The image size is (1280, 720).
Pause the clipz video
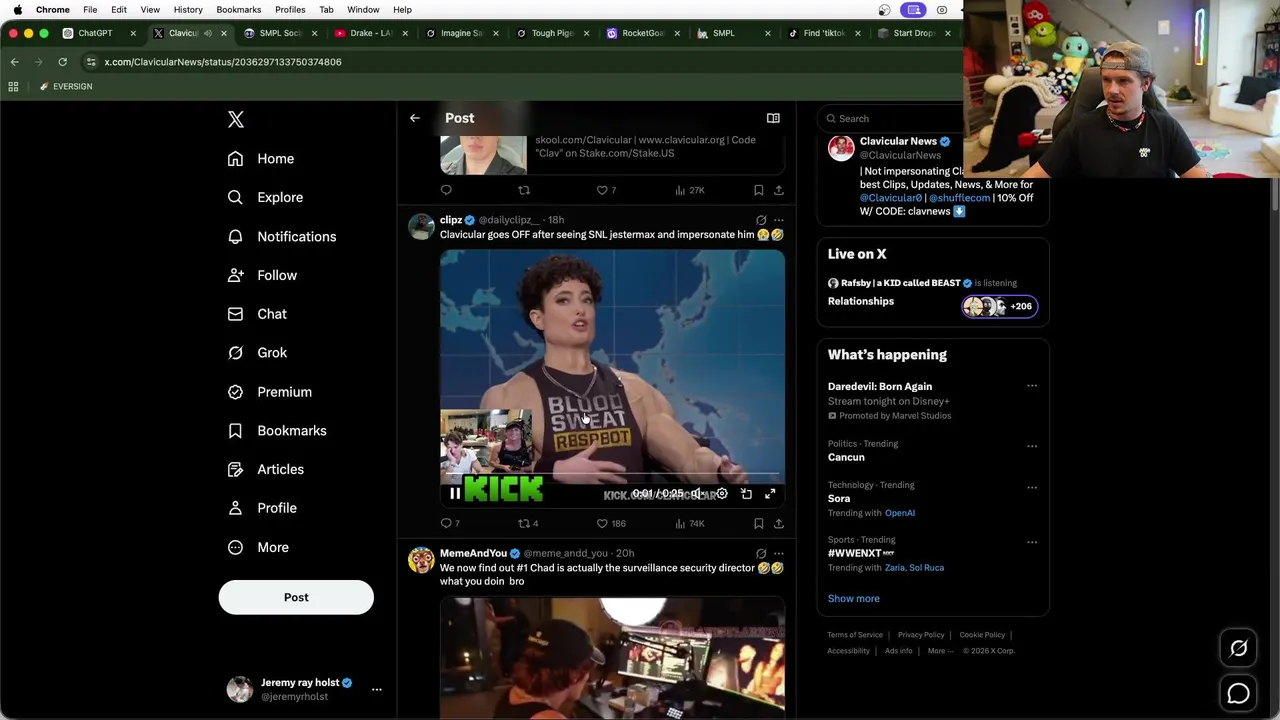pos(455,493)
